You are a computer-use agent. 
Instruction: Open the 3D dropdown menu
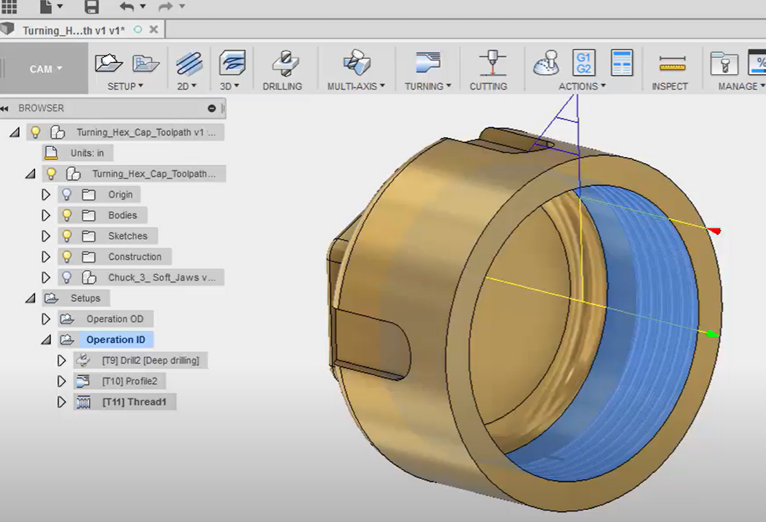[230, 86]
